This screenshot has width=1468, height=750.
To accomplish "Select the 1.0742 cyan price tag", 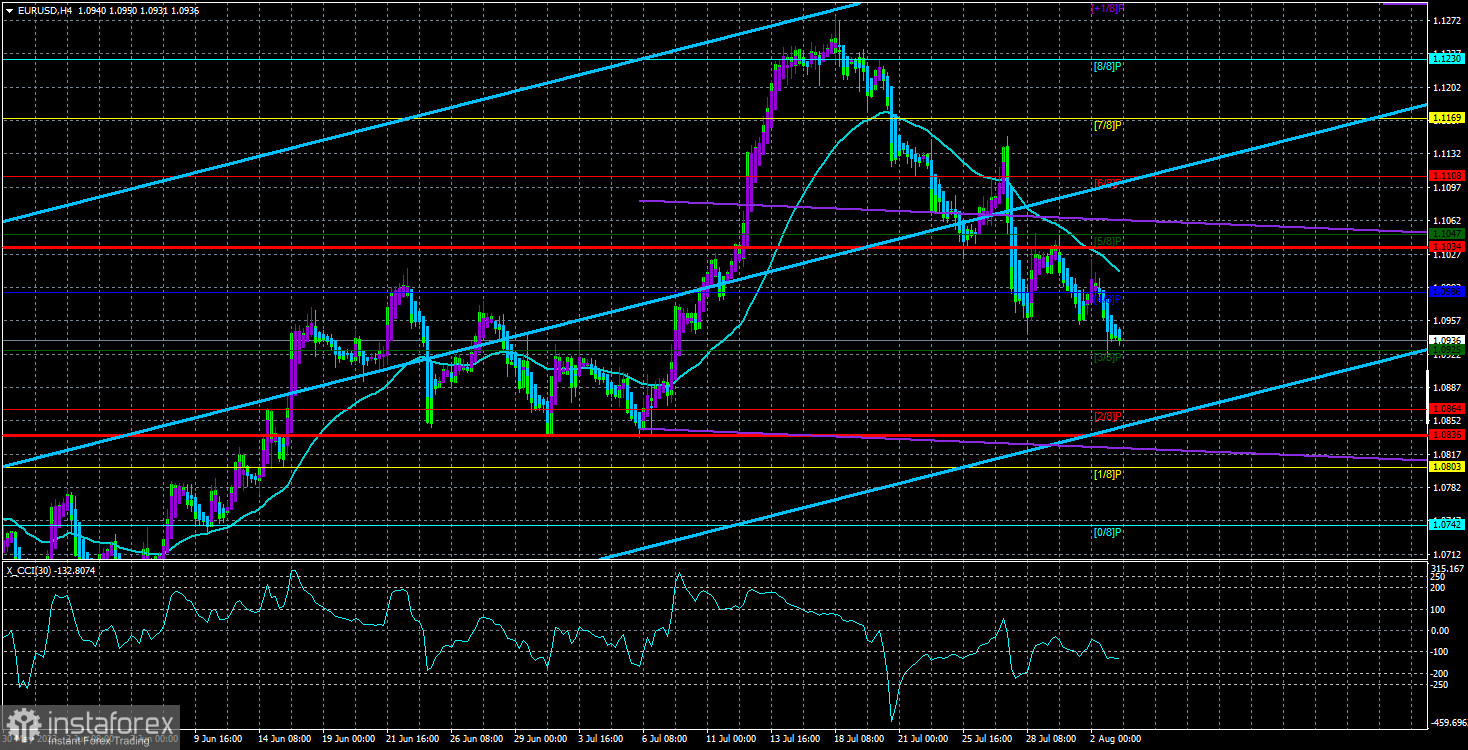I will tap(1447, 524).
